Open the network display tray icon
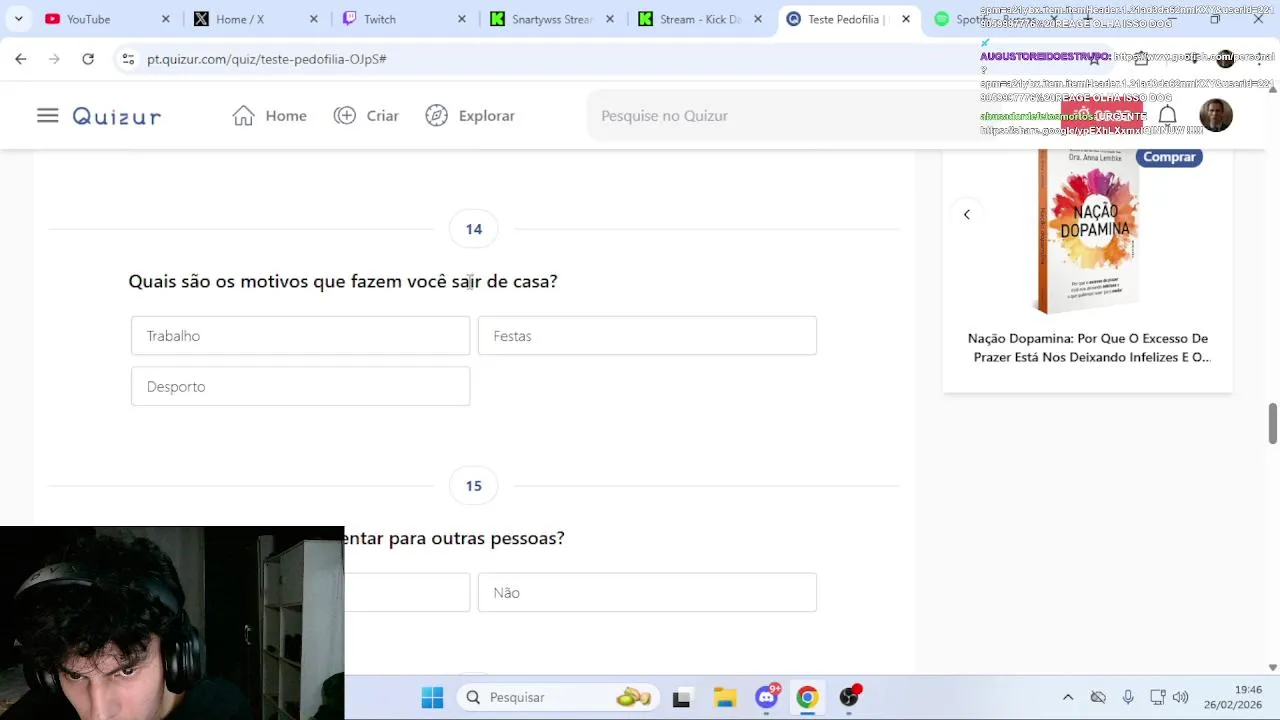This screenshot has width=1280, height=720. [1158, 697]
